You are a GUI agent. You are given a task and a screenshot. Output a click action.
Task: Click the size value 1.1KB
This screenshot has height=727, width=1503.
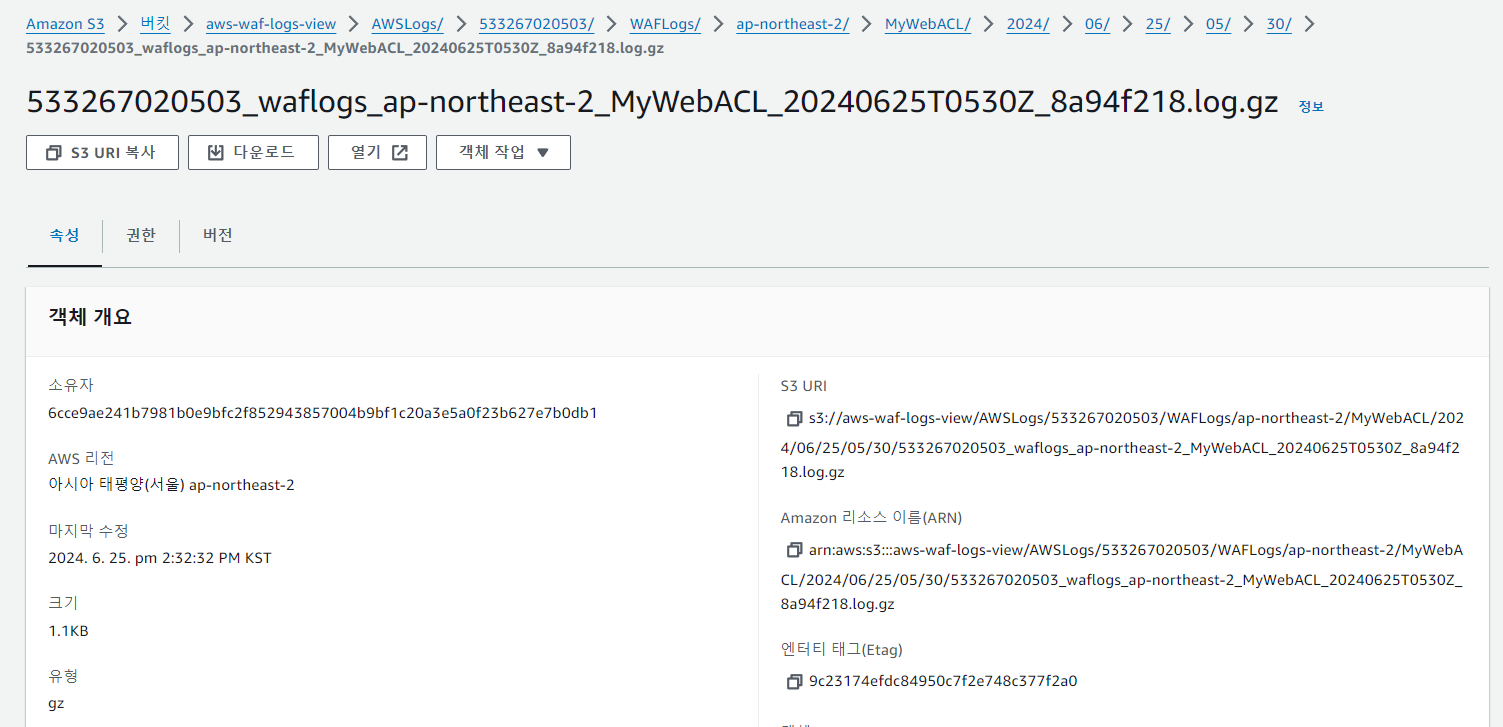click(x=68, y=631)
